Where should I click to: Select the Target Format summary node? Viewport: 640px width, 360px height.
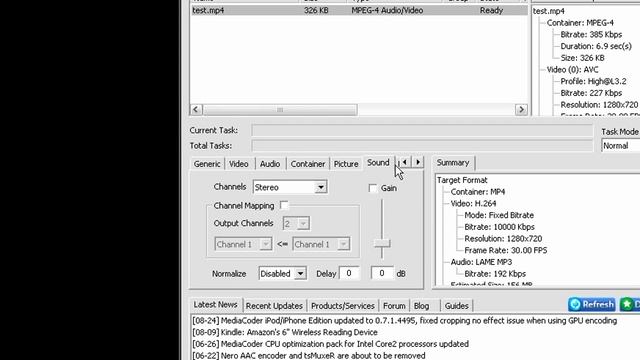[x=462, y=180]
